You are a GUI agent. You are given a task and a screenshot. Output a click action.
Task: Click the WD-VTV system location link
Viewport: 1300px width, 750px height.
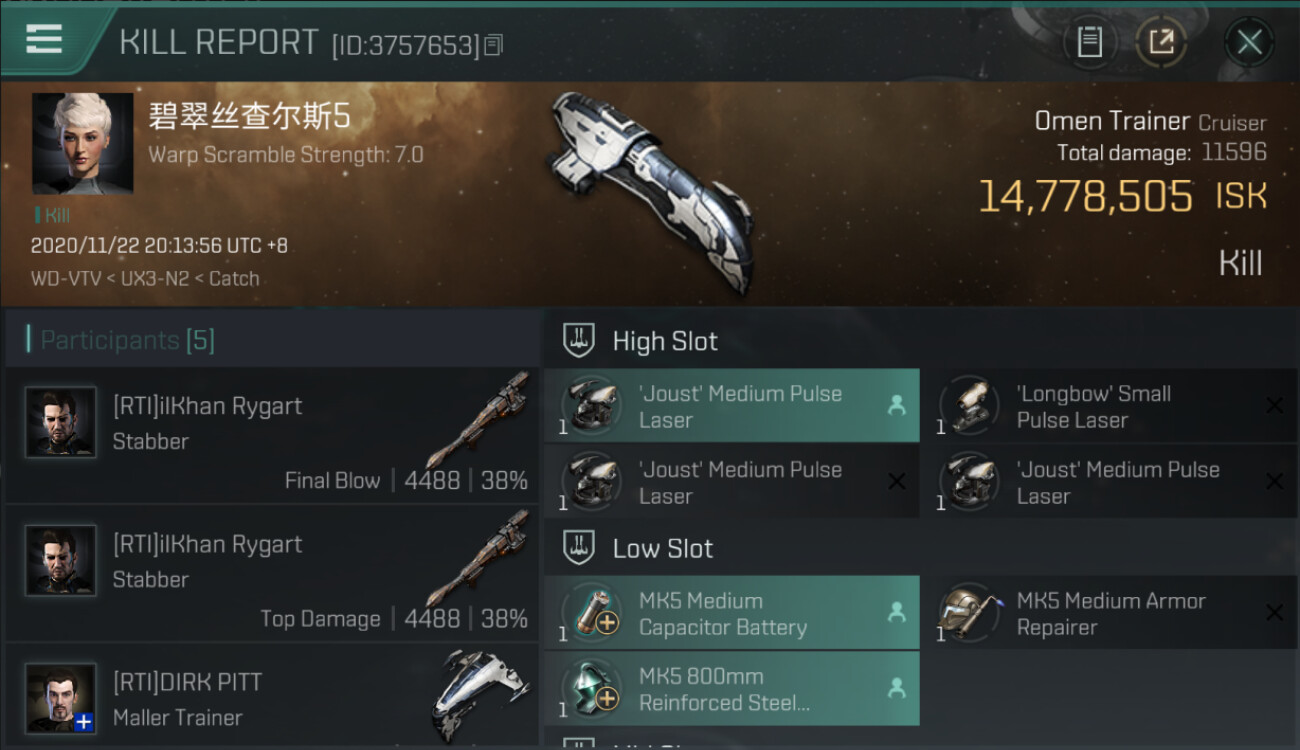coord(66,279)
